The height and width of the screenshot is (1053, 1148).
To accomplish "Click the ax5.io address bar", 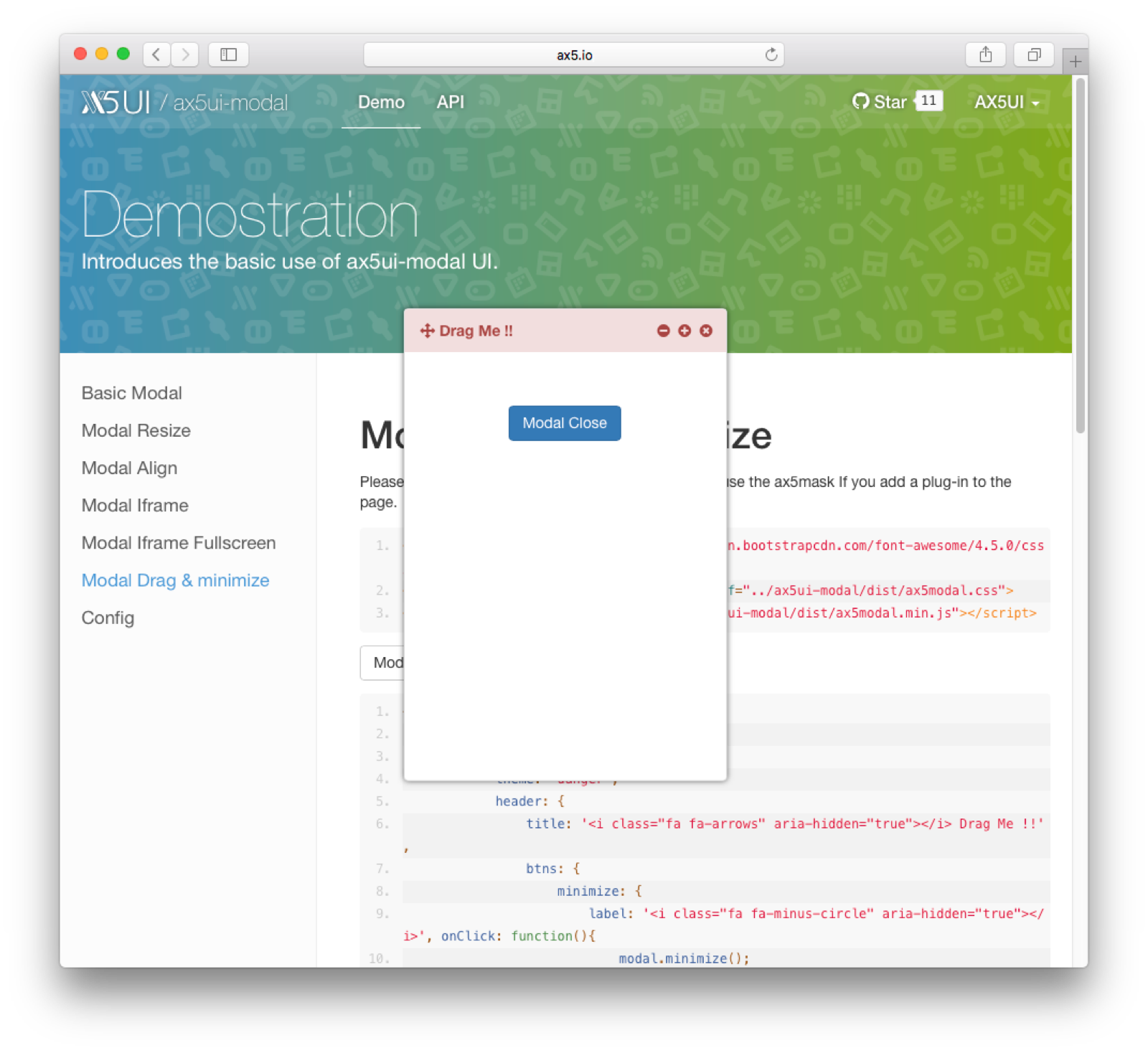I will (x=573, y=55).
